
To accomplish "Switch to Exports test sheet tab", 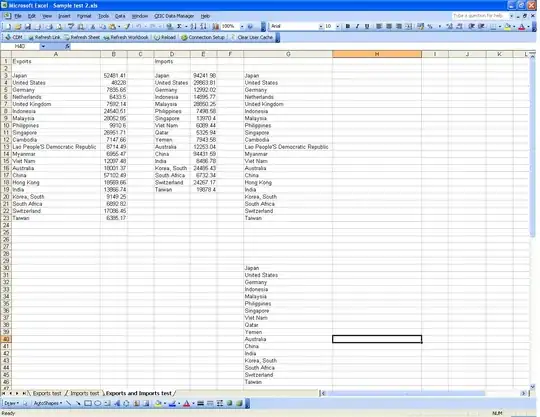I will tap(47, 393).
